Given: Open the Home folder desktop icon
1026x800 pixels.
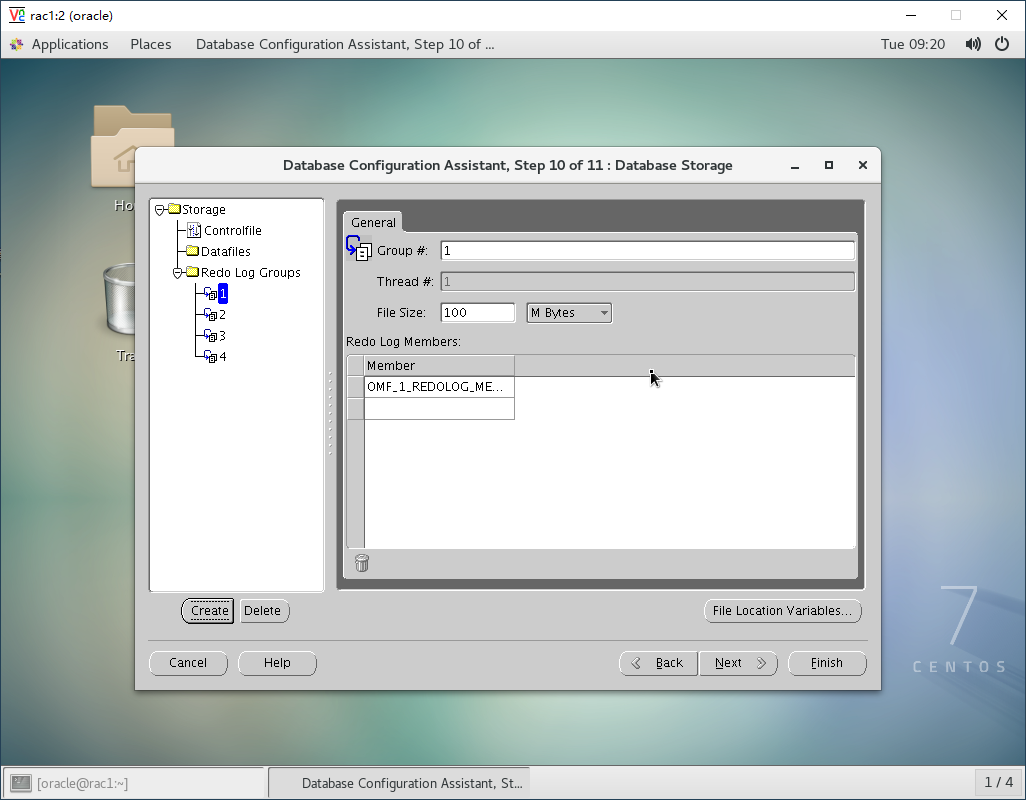Looking at the screenshot, I should [x=132, y=149].
